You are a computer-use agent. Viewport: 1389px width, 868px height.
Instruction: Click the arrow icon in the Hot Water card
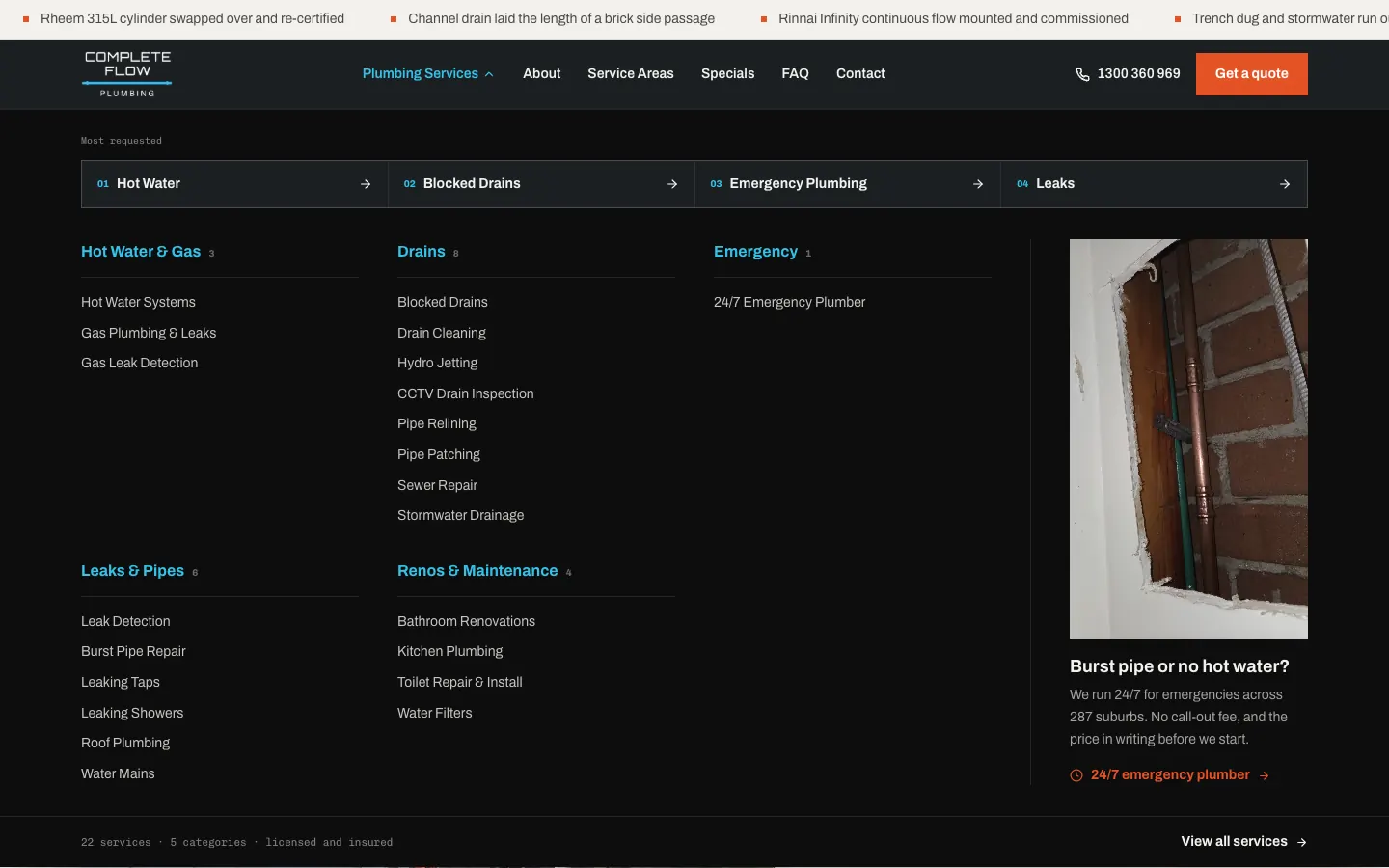366,184
